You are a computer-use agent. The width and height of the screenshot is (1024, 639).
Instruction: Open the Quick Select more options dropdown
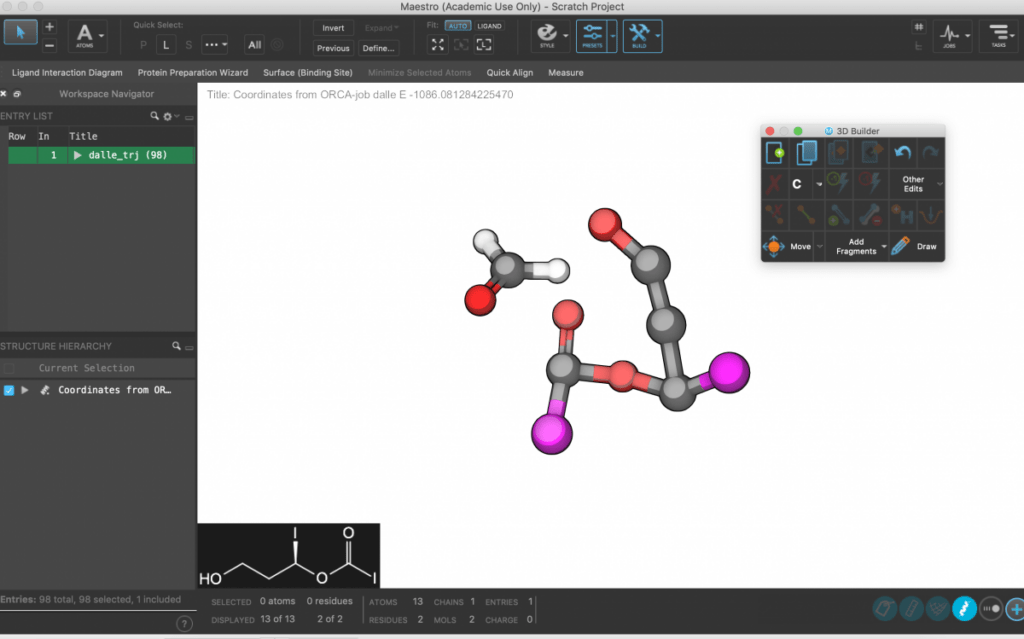tap(215, 44)
